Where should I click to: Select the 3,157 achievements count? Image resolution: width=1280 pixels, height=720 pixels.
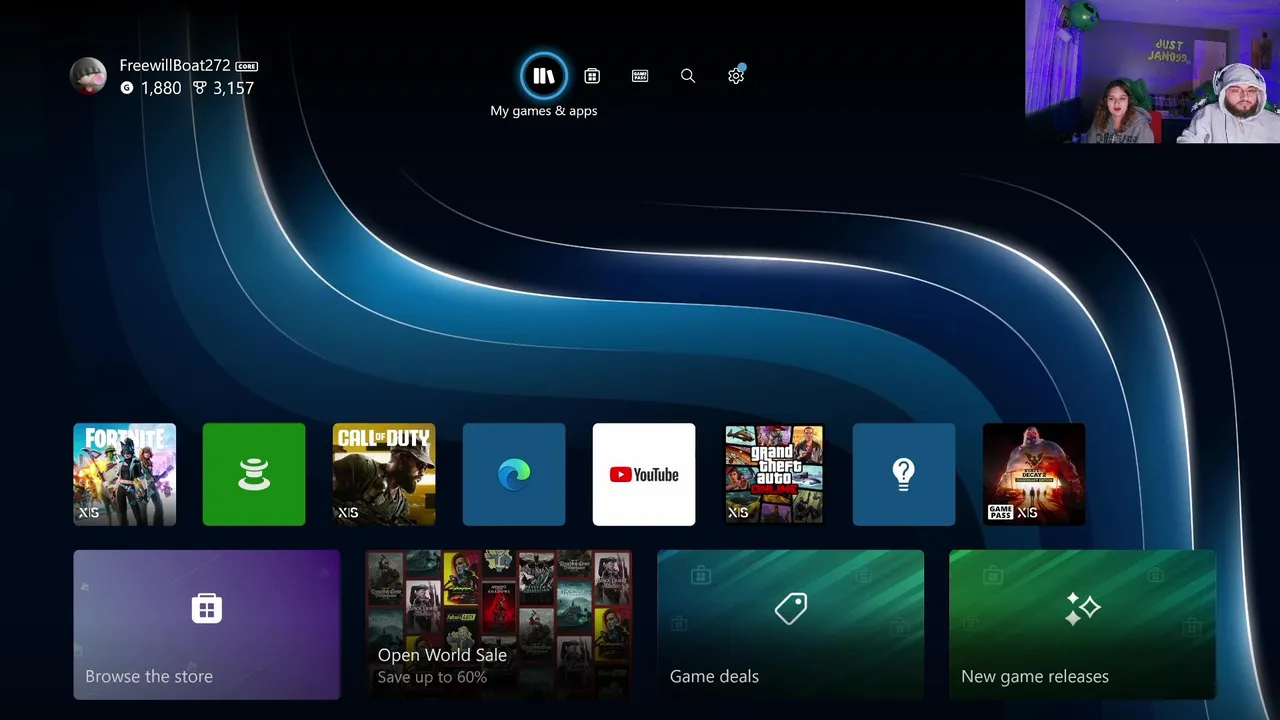click(233, 88)
